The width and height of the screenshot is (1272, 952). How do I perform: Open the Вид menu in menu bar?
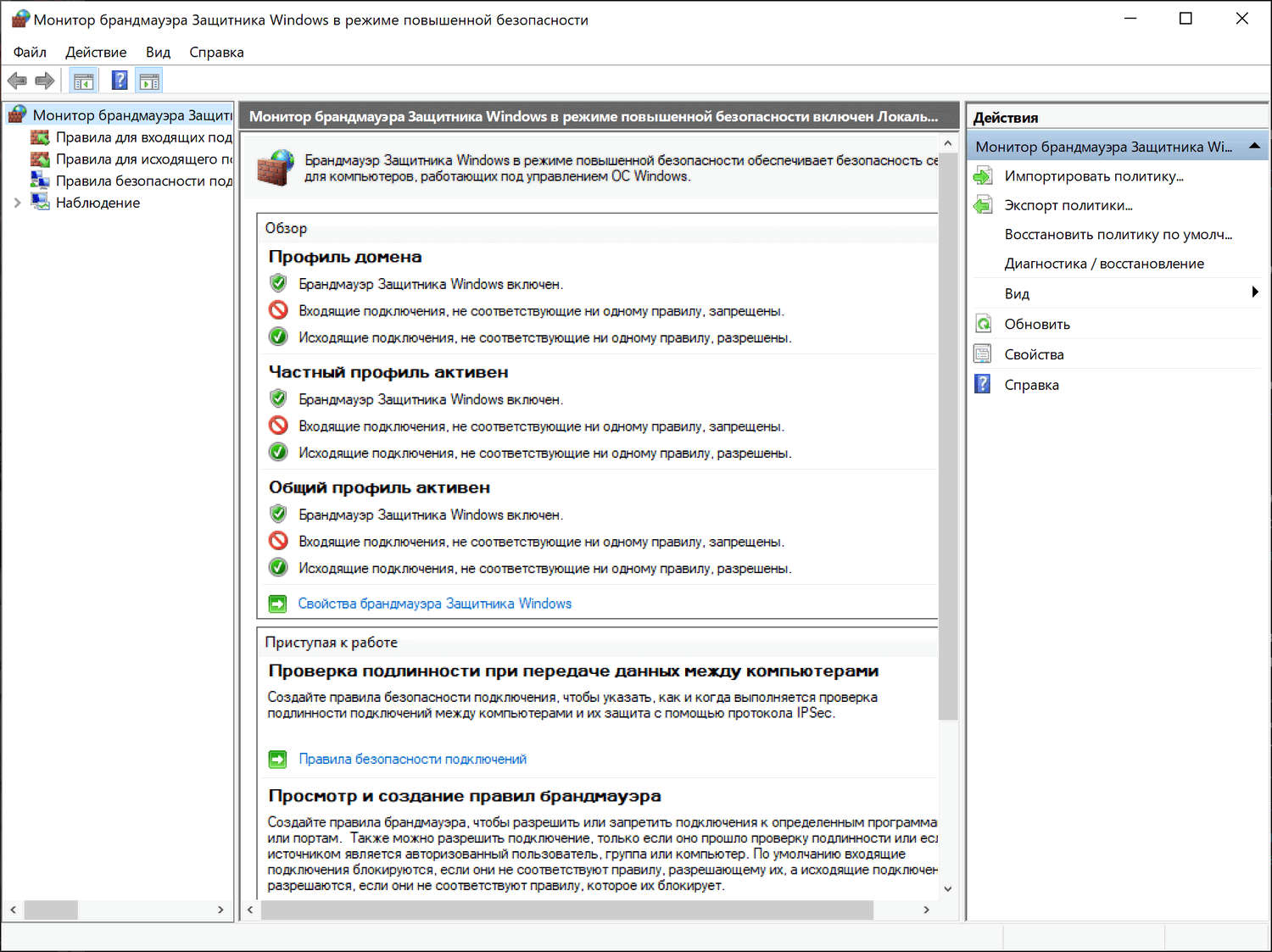pyautogui.click(x=158, y=52)
